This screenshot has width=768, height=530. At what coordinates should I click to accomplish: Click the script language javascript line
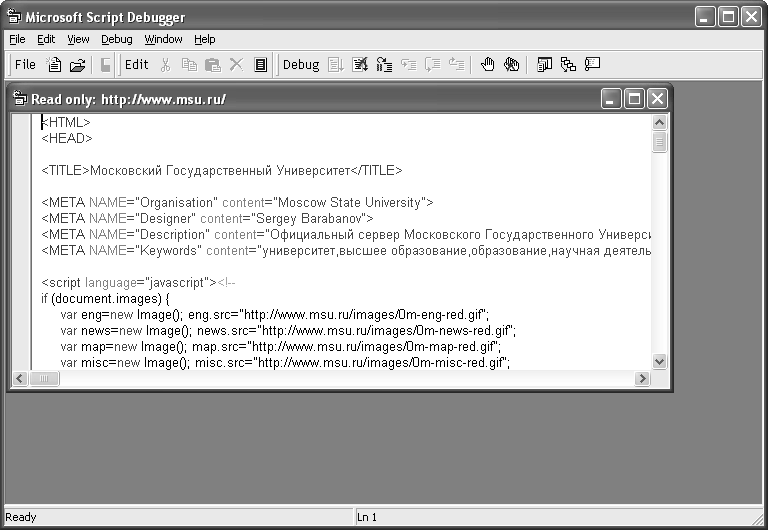click(139, 283)
